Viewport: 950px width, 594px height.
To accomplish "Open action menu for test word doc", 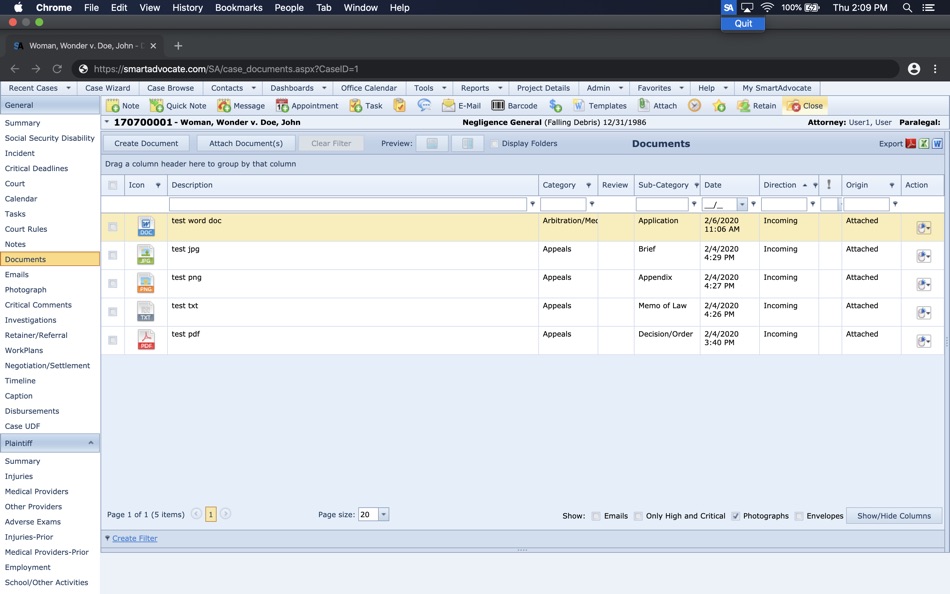I will (923, 228).
